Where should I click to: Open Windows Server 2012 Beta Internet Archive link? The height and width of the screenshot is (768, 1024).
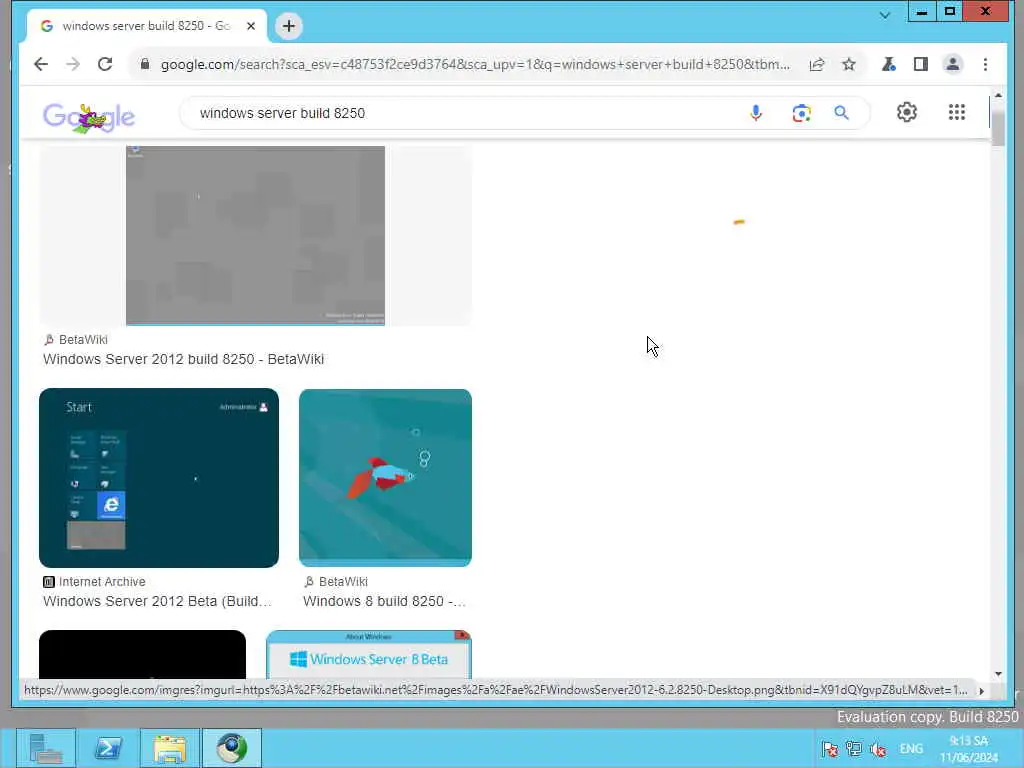coord(157,601)
